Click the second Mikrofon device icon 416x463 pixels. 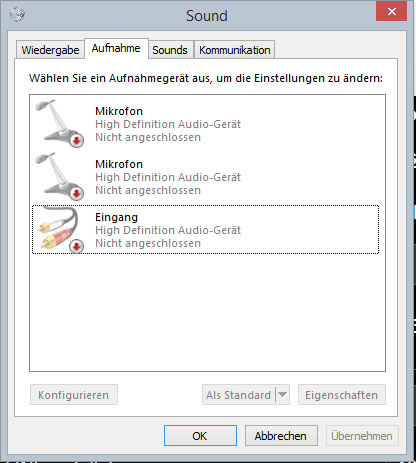pos(59,176)
